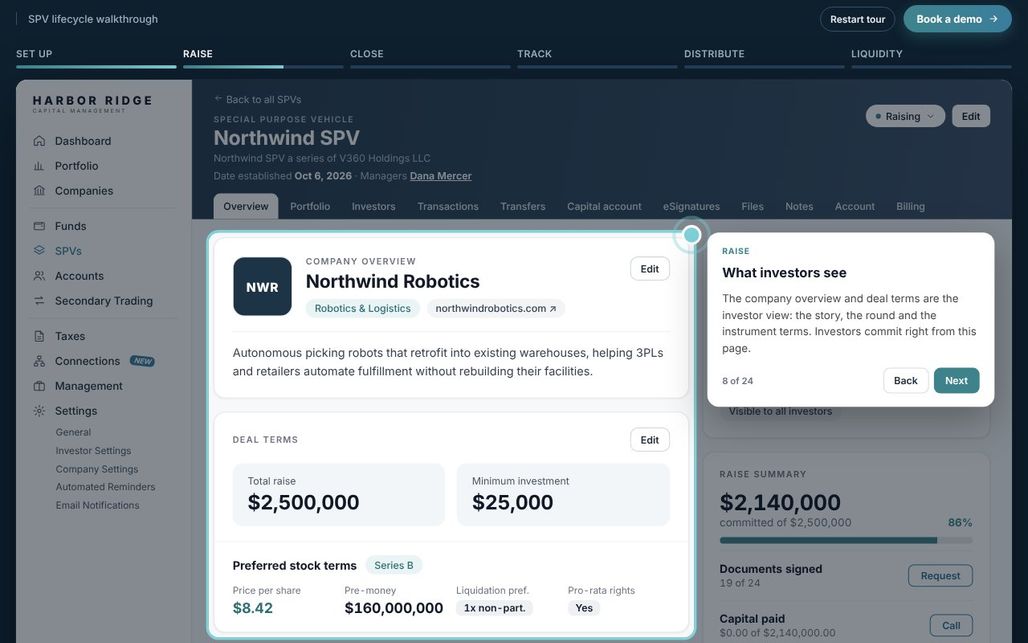Viewport: 1028px width, 643px height.
Task: Click Back in the tour popup
Action: pos(905,381)
